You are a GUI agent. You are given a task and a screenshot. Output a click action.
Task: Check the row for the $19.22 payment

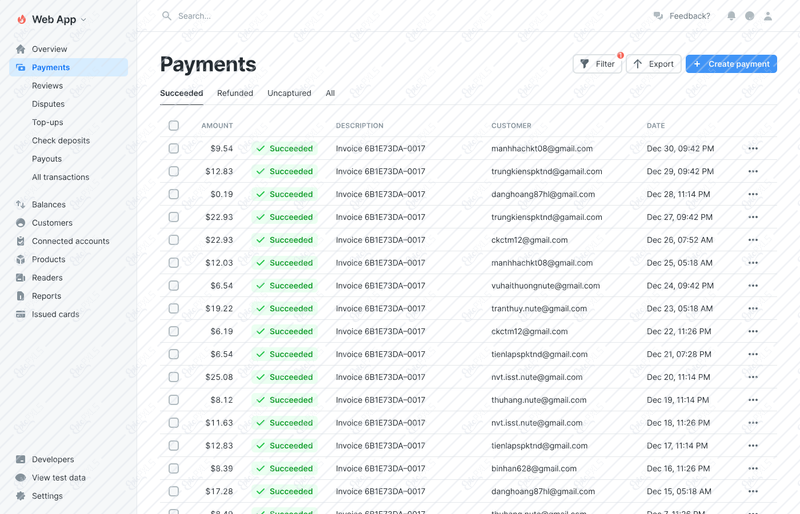[x=173, y=308]
